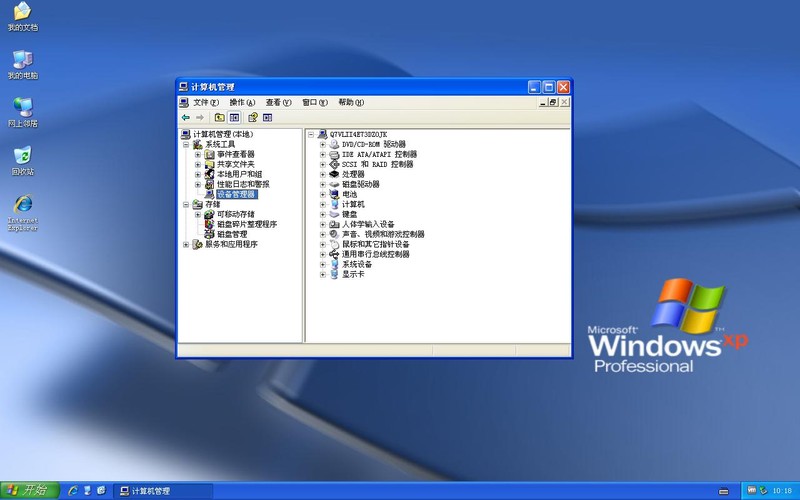Click the 事件查看器 icon
The width and height of the screenshot is (800, 500).
click(x=209, y=154)
